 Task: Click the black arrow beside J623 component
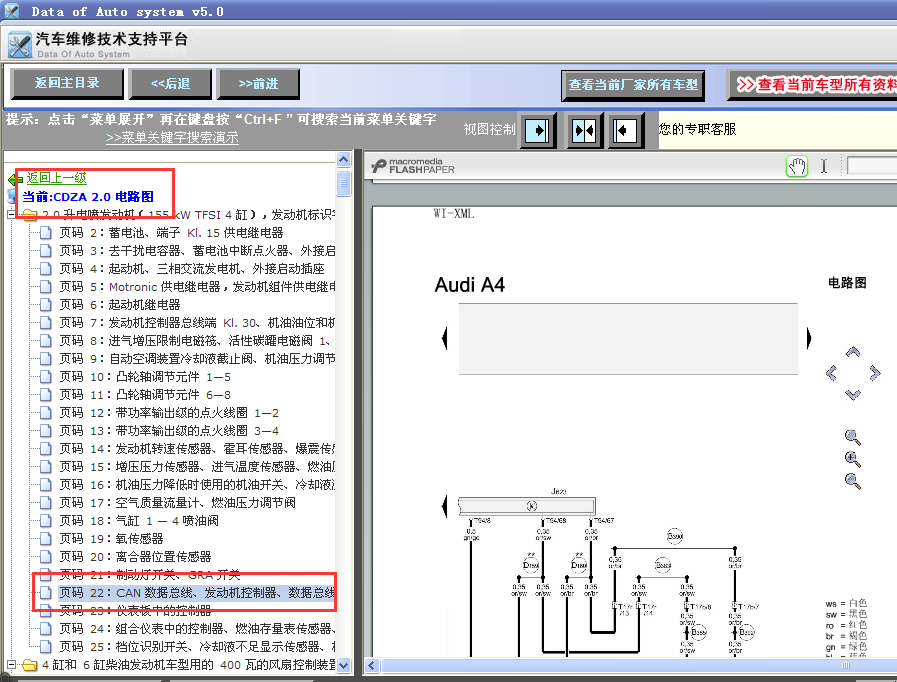point(444,506)
